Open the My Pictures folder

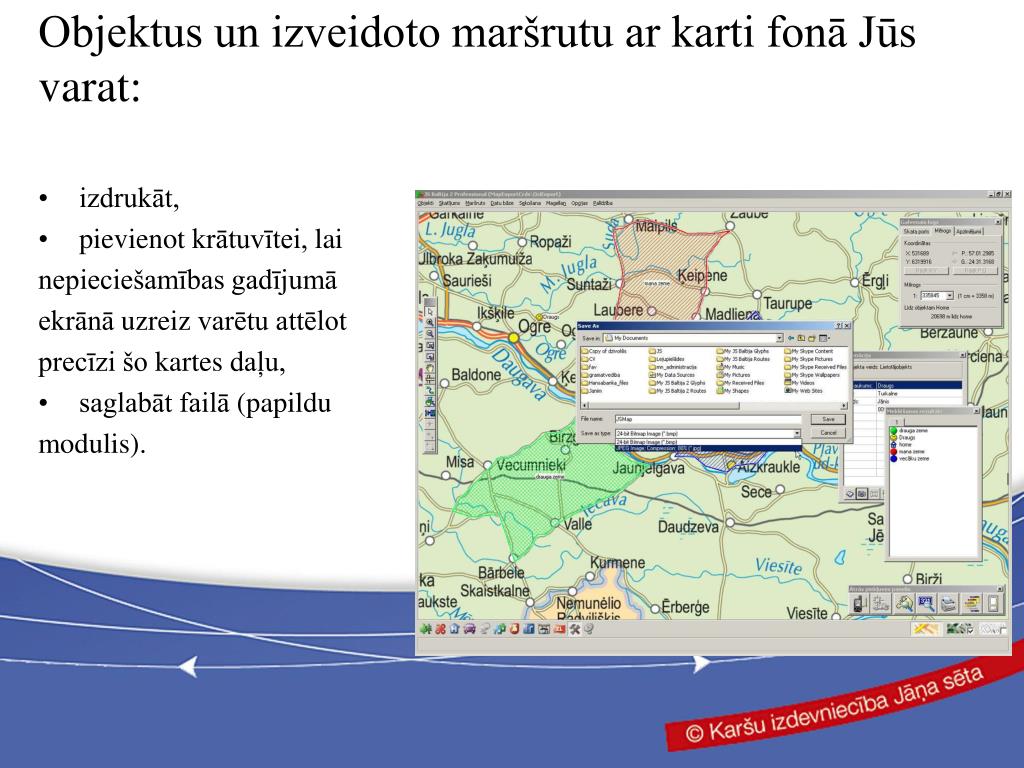pyautogui.click(x=733, y=375)
